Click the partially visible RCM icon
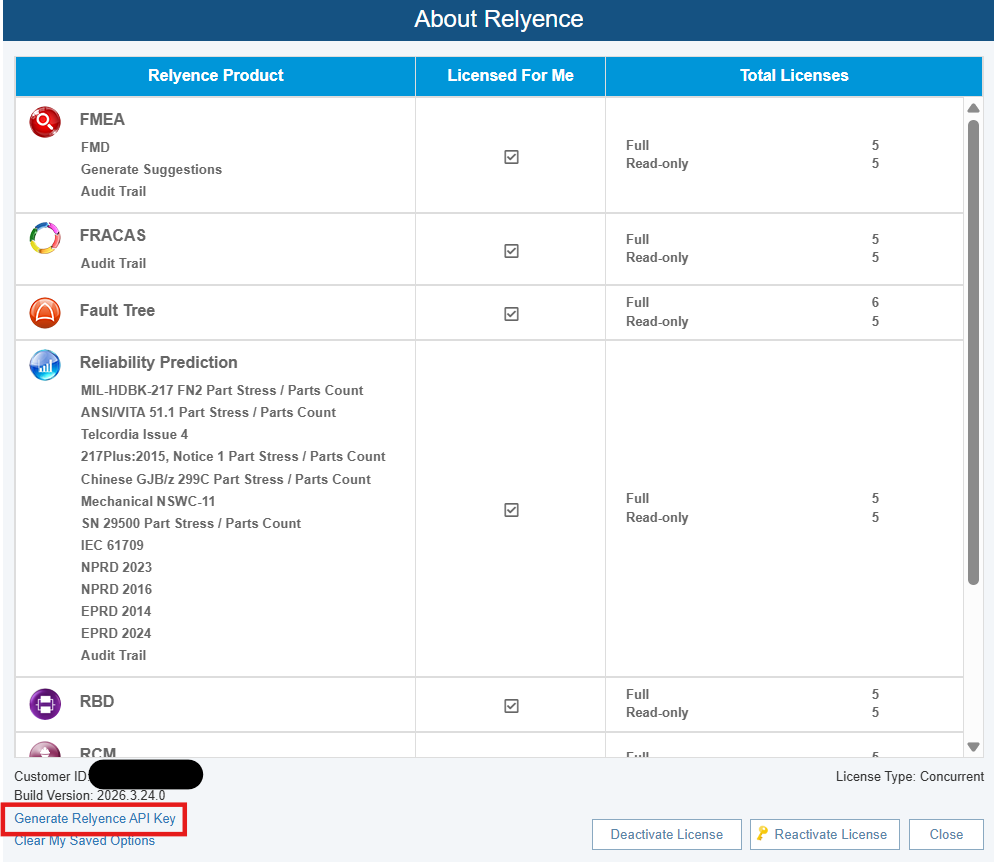This screenshot has width=994, height=862. (45, 749)
